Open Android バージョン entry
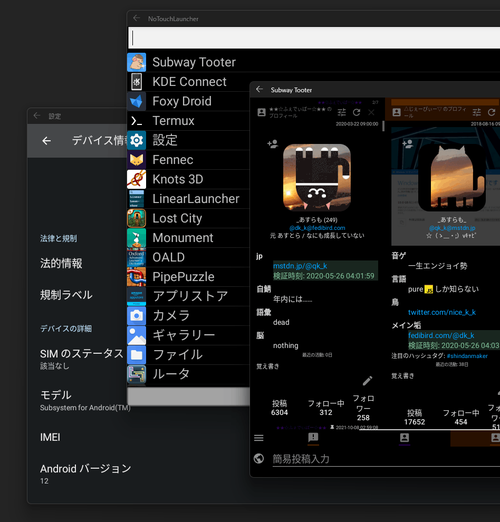Screen dimensions: 500x522 tap(85, 474)
